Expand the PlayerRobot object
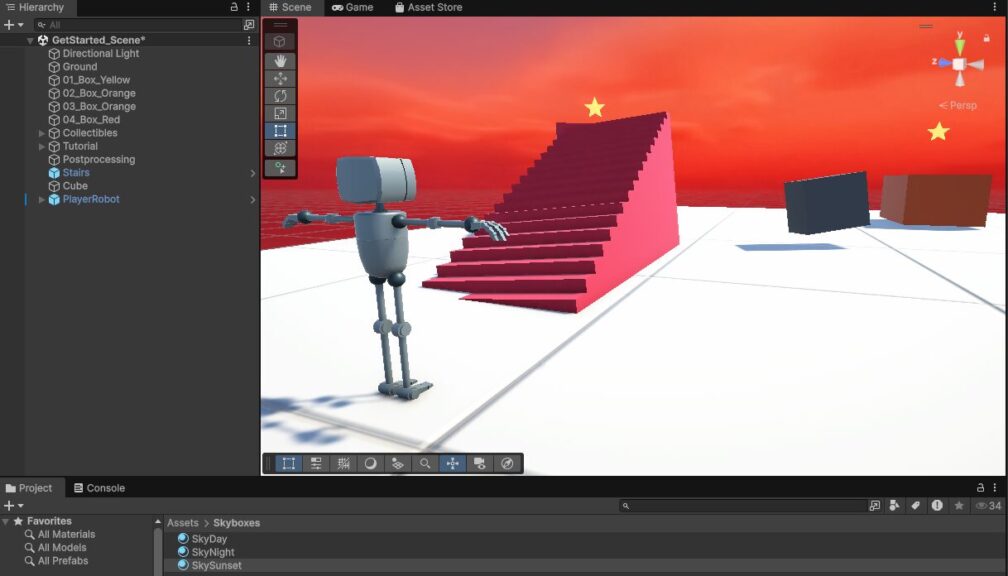Image resolution: width=1008 pixels, height=576 pixels. [42, 199]
